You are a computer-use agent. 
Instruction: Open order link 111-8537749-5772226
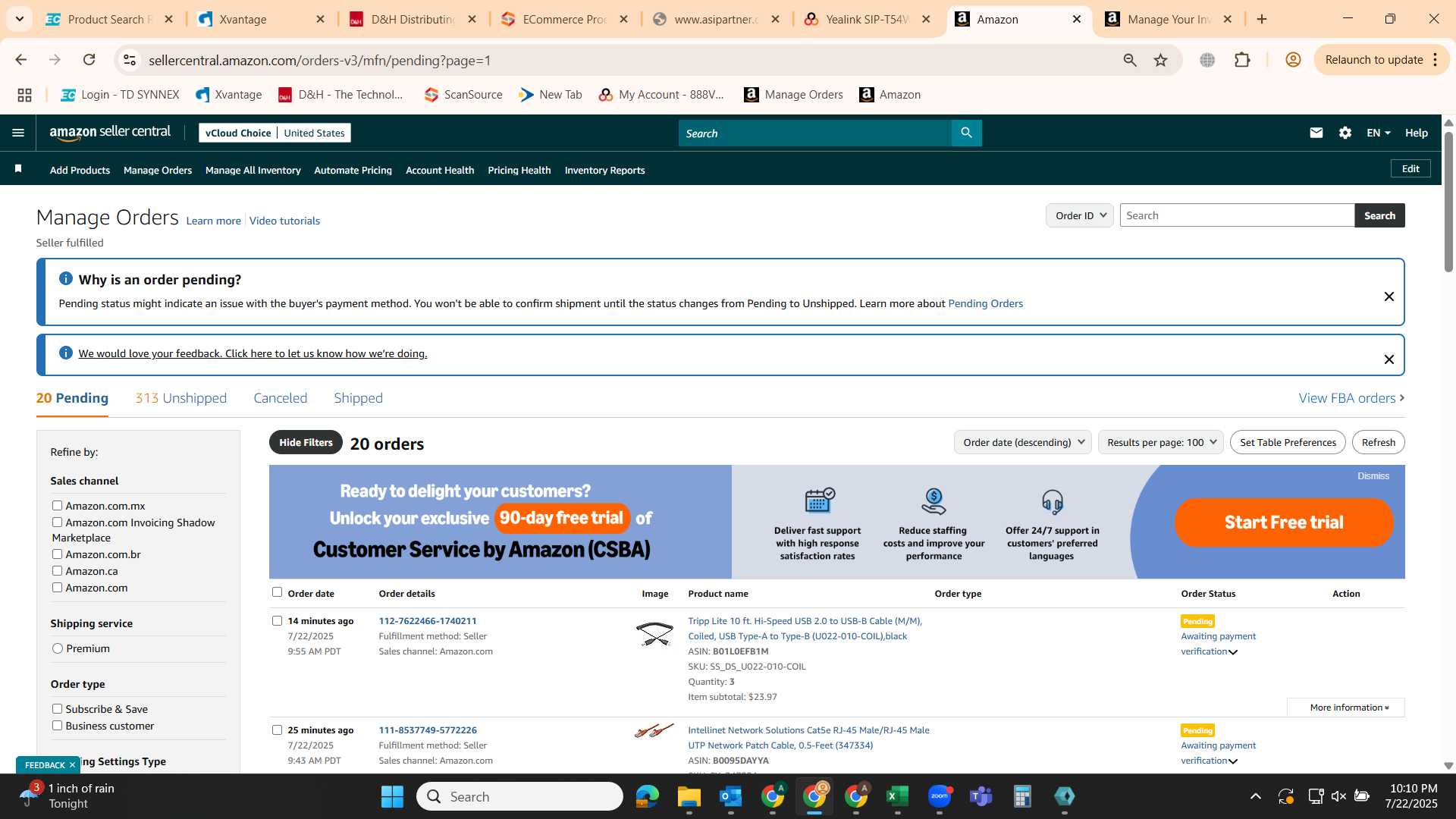click(428, 730)
